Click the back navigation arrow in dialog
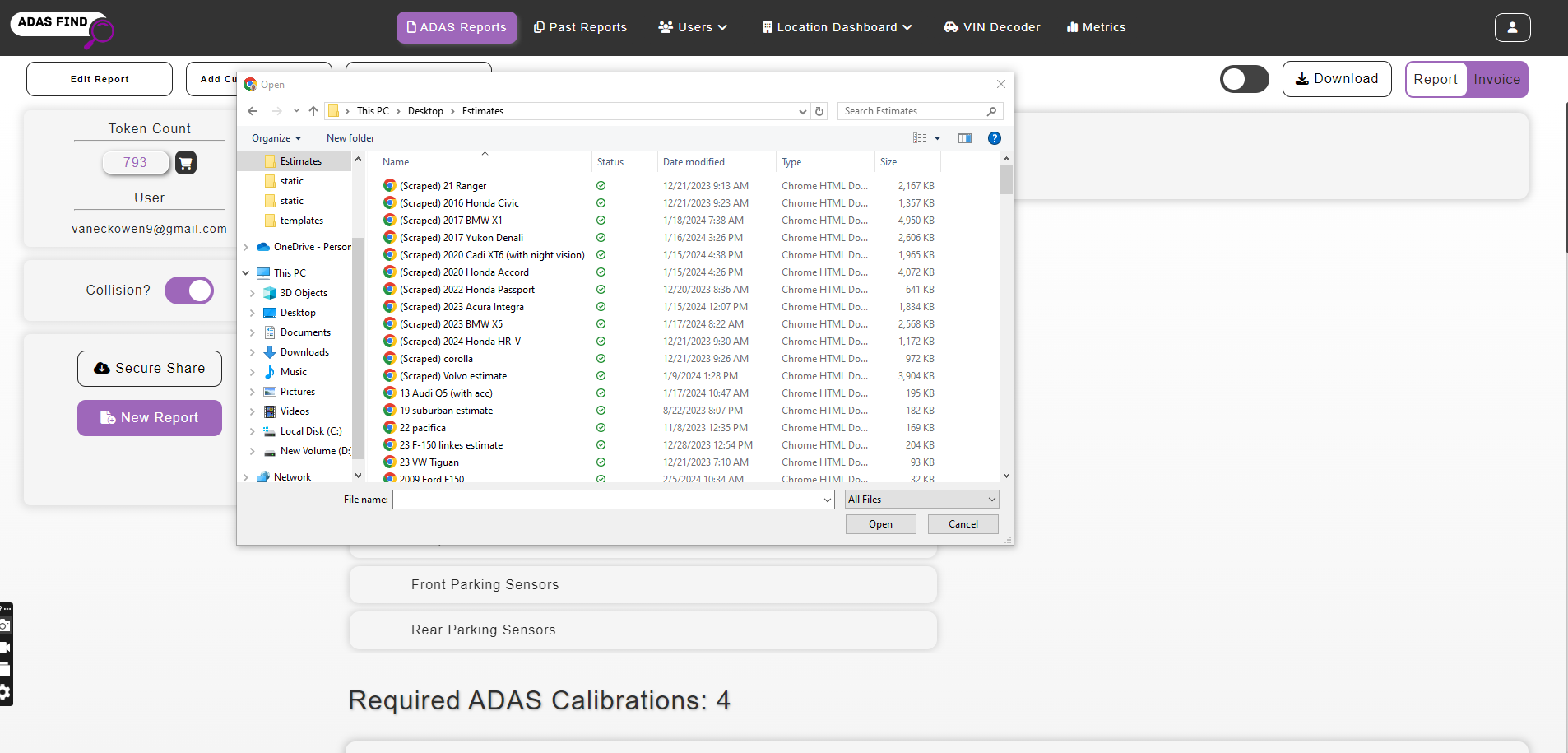Screen dimensions: 1568x753 tap(253, 111)
